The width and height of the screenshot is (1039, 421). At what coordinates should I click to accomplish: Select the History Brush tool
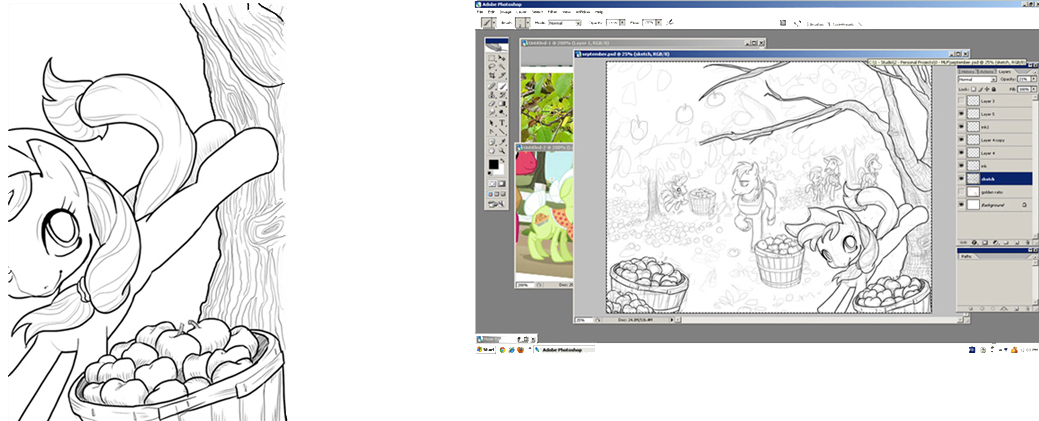coord(502,94)
